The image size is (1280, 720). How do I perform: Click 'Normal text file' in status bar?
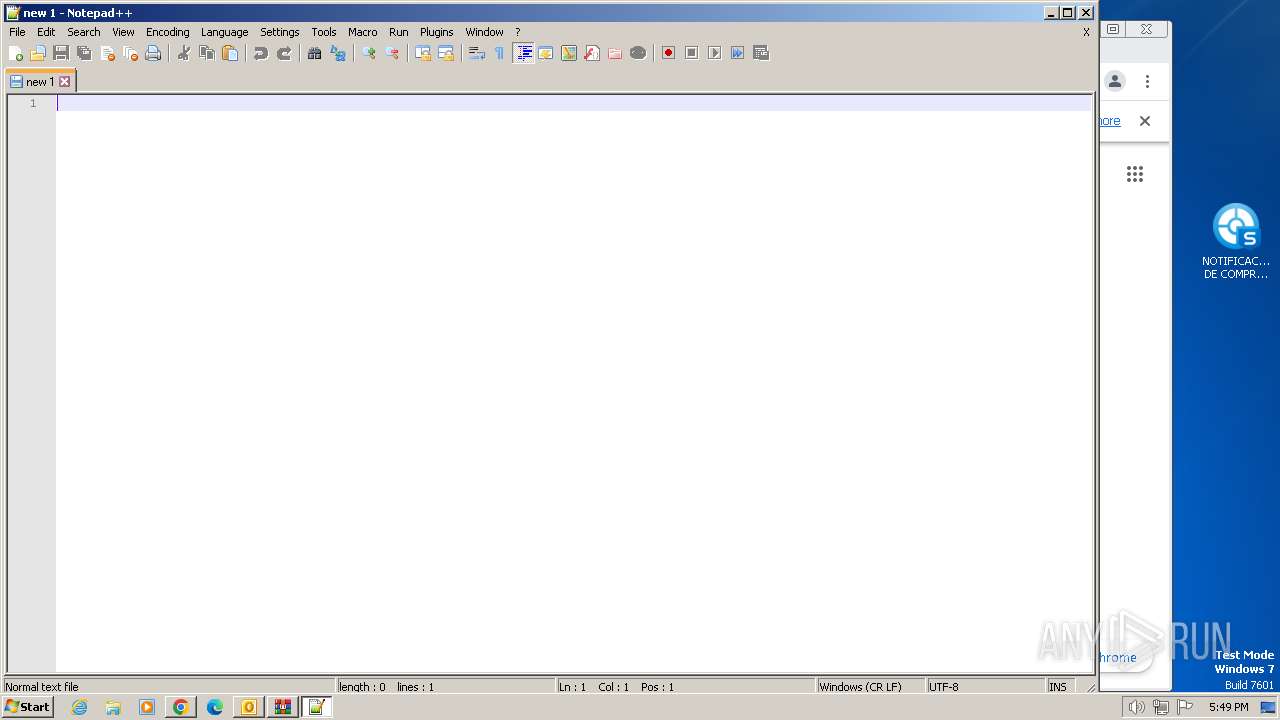click(x=168, y=687)
